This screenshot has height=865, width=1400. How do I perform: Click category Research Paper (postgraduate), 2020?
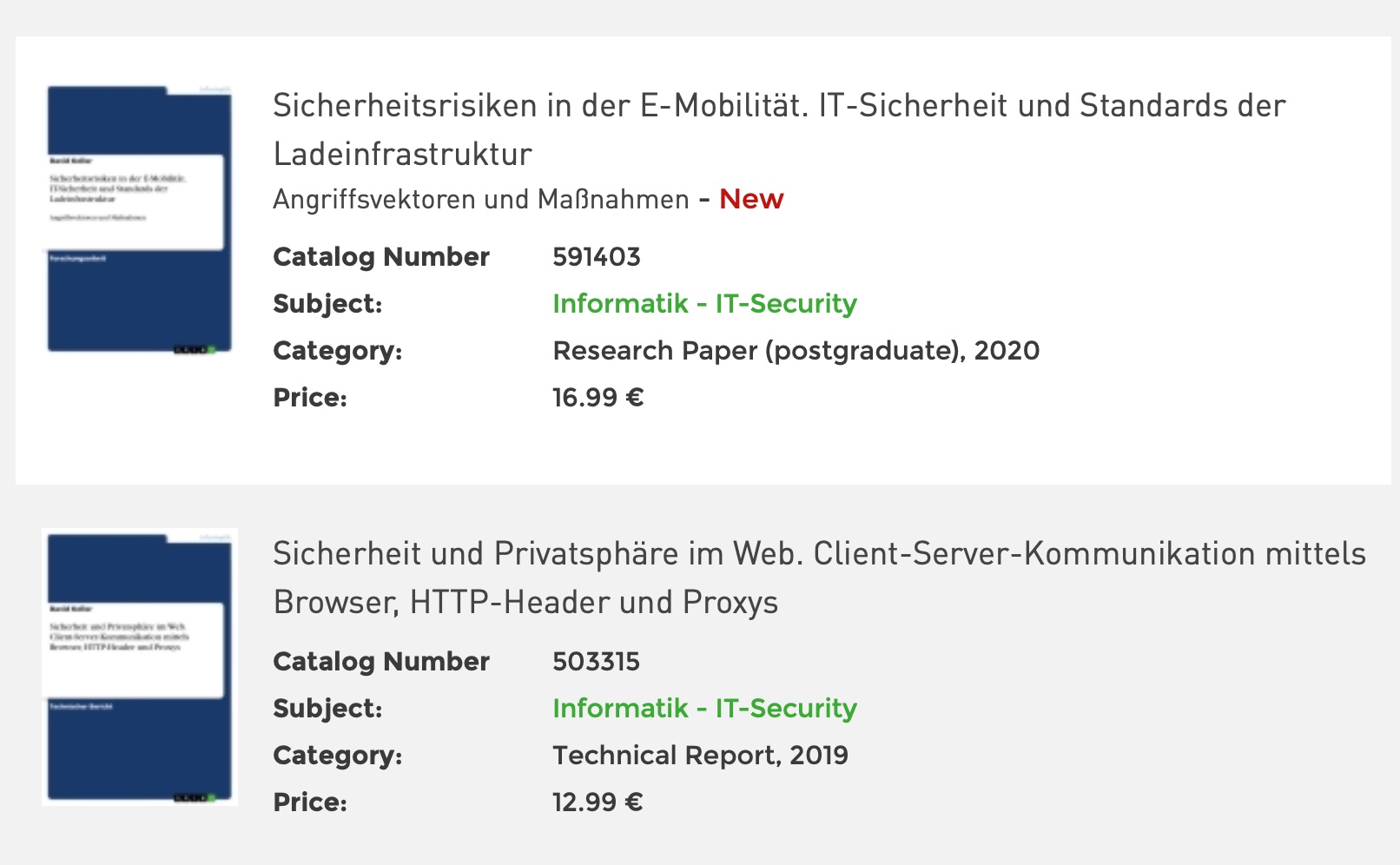click(796, 351)
